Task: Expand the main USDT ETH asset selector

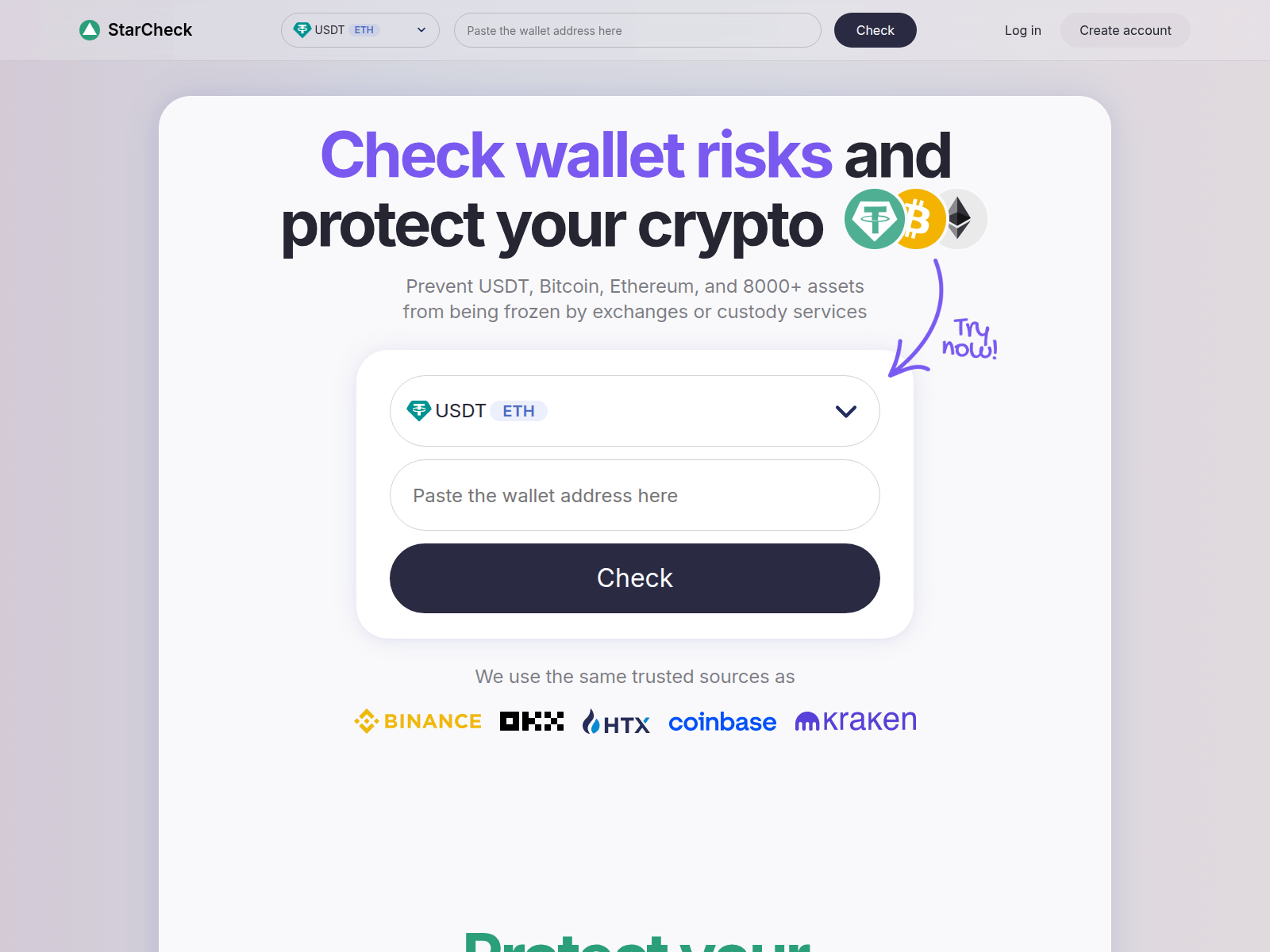Action: coord(635,411)
